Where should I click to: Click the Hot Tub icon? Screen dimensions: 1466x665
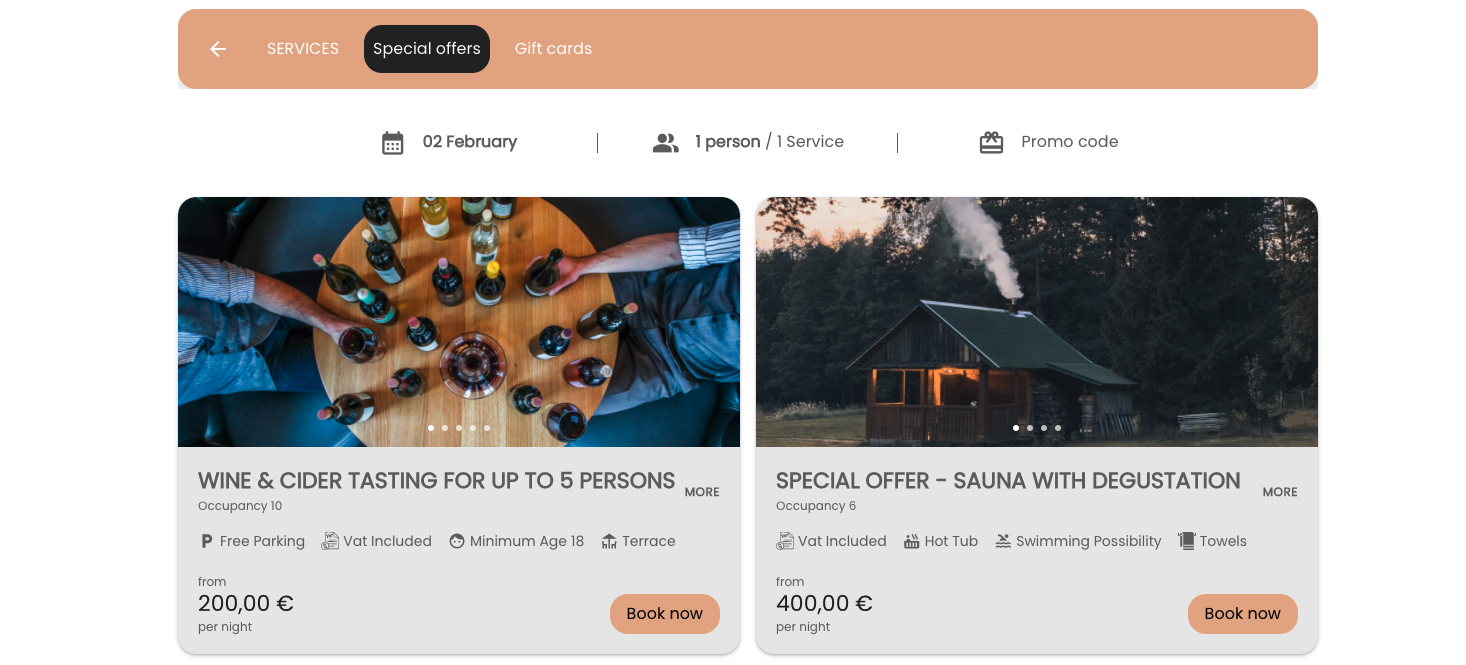point(911,542)
